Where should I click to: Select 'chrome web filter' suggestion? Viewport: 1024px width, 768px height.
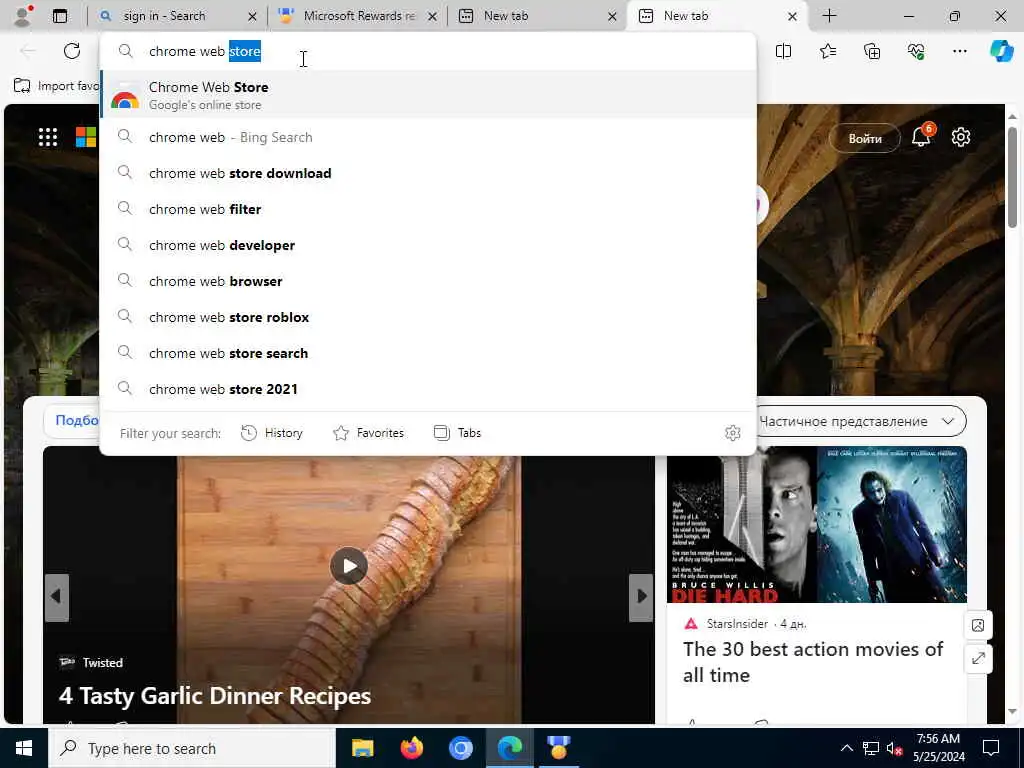428,209
